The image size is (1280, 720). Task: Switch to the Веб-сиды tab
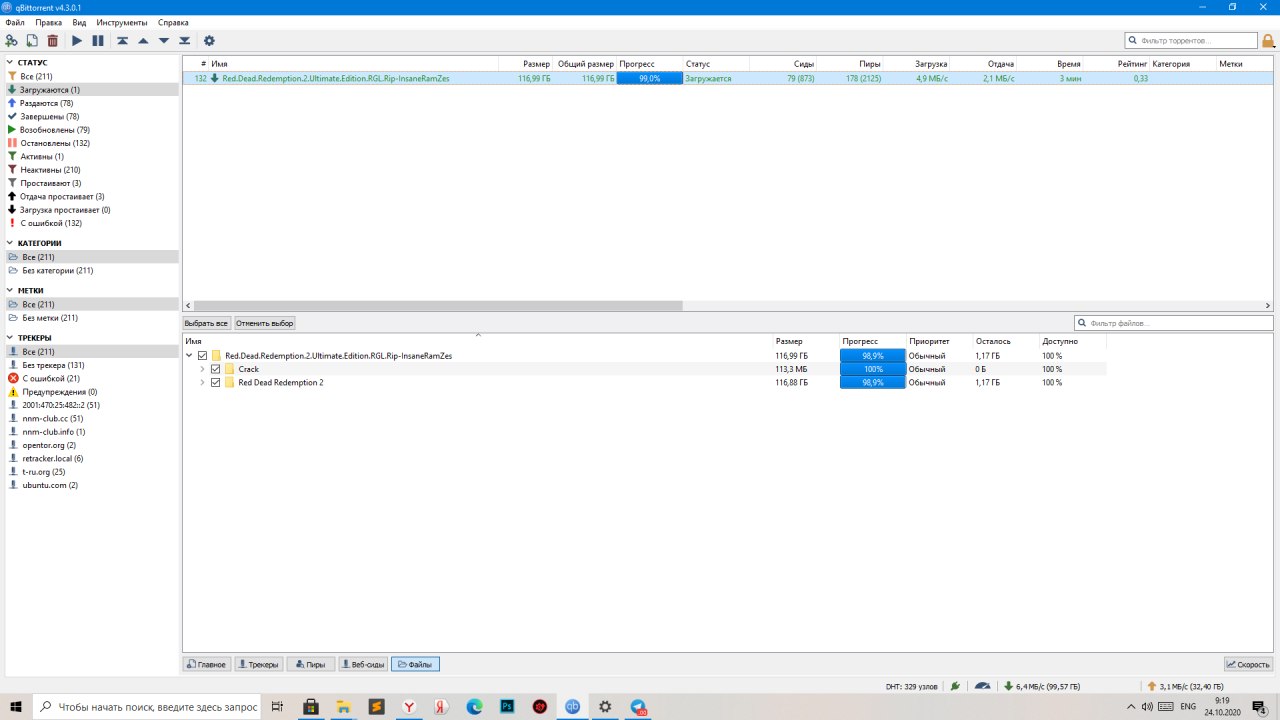coord(363,664)
